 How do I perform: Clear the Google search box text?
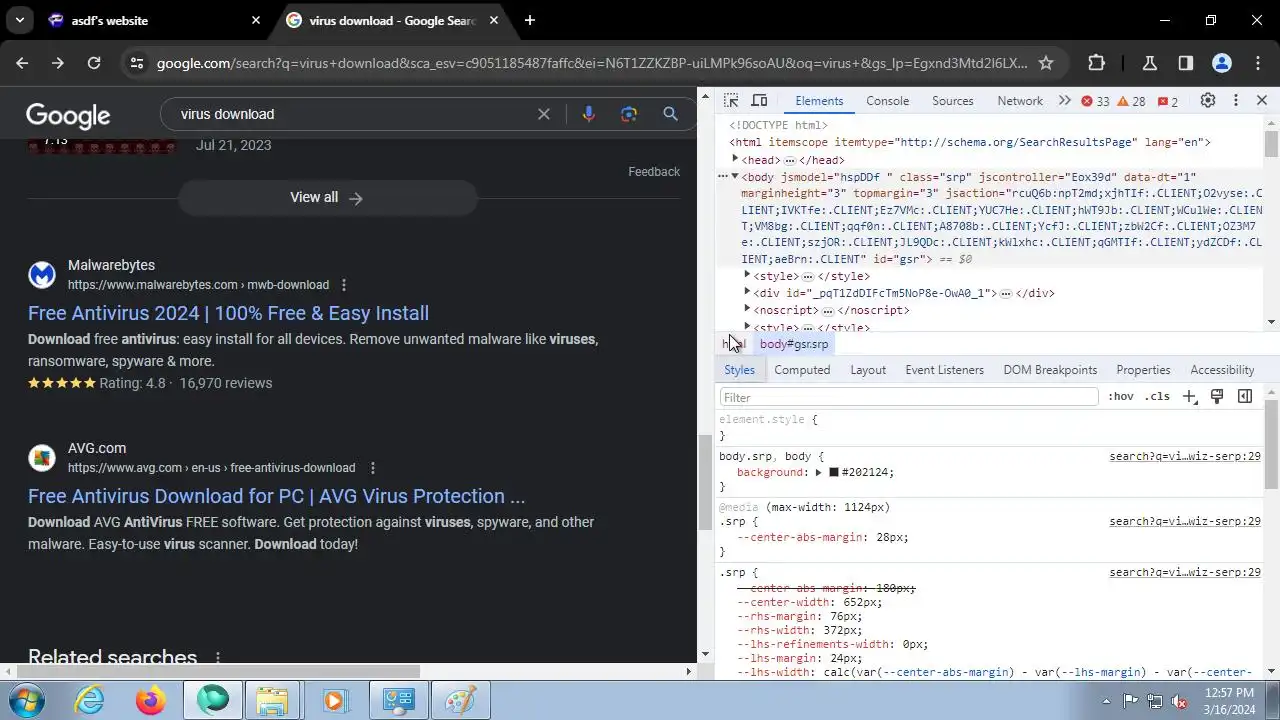(x=544, y=114)
